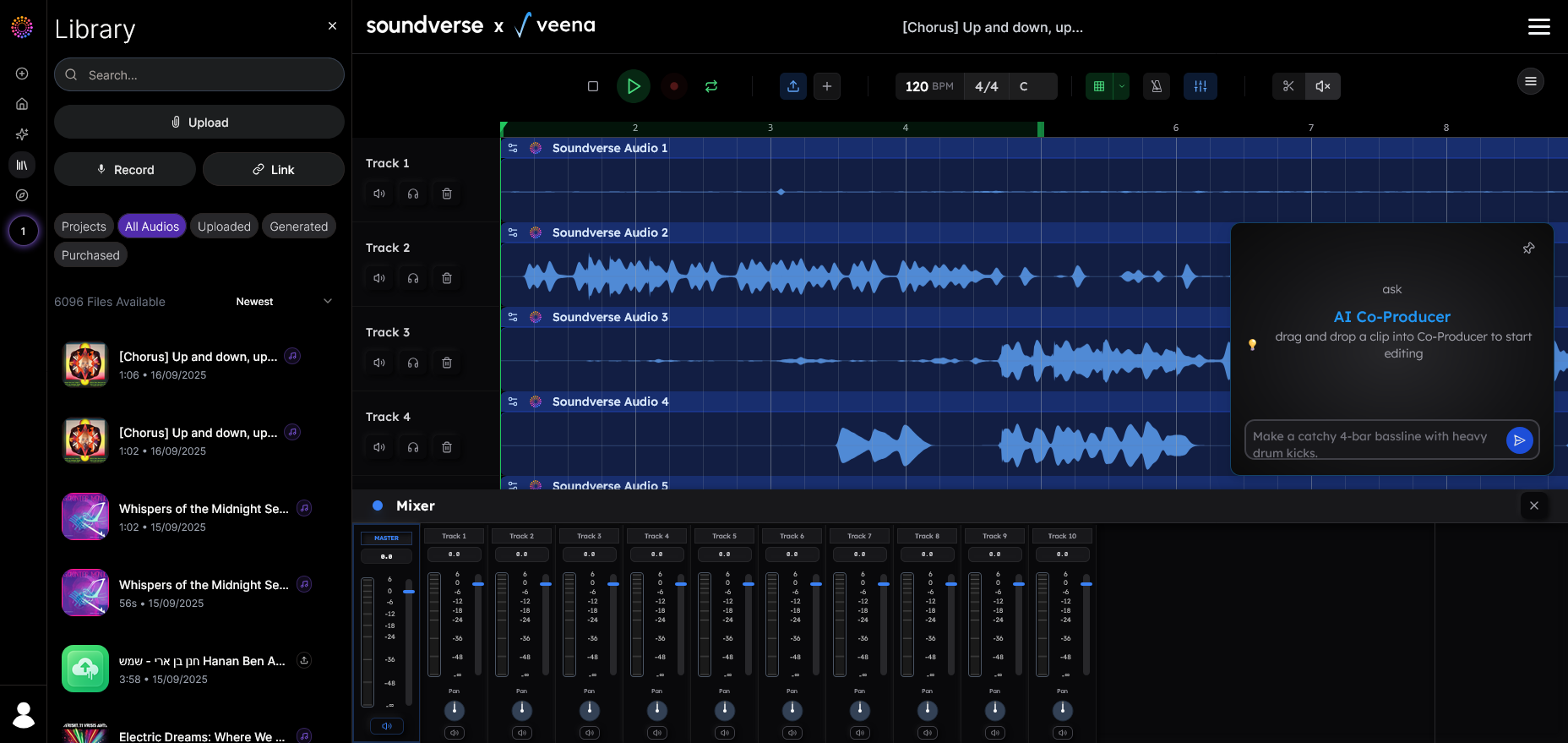The width and height of the screenshot is (1568, 743).
Task: Mute Track 2 in the track header
Action: coord(379,278)
